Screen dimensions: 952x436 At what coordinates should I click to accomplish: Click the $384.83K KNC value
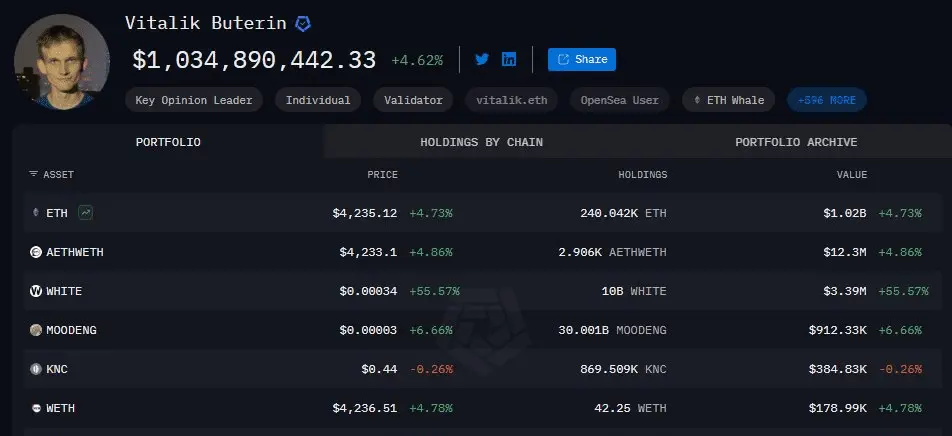click(838, 369)
